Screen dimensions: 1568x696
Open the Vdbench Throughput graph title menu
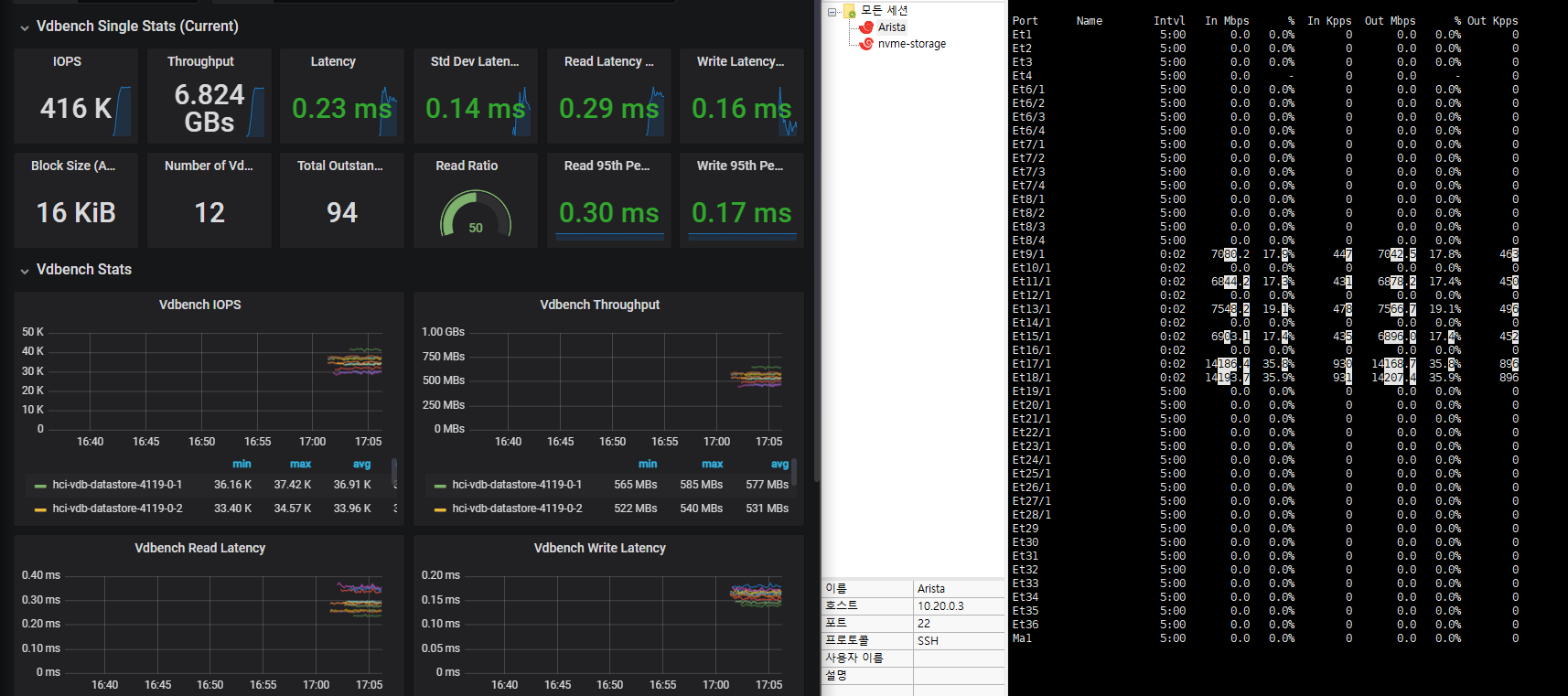pos(599,305)
